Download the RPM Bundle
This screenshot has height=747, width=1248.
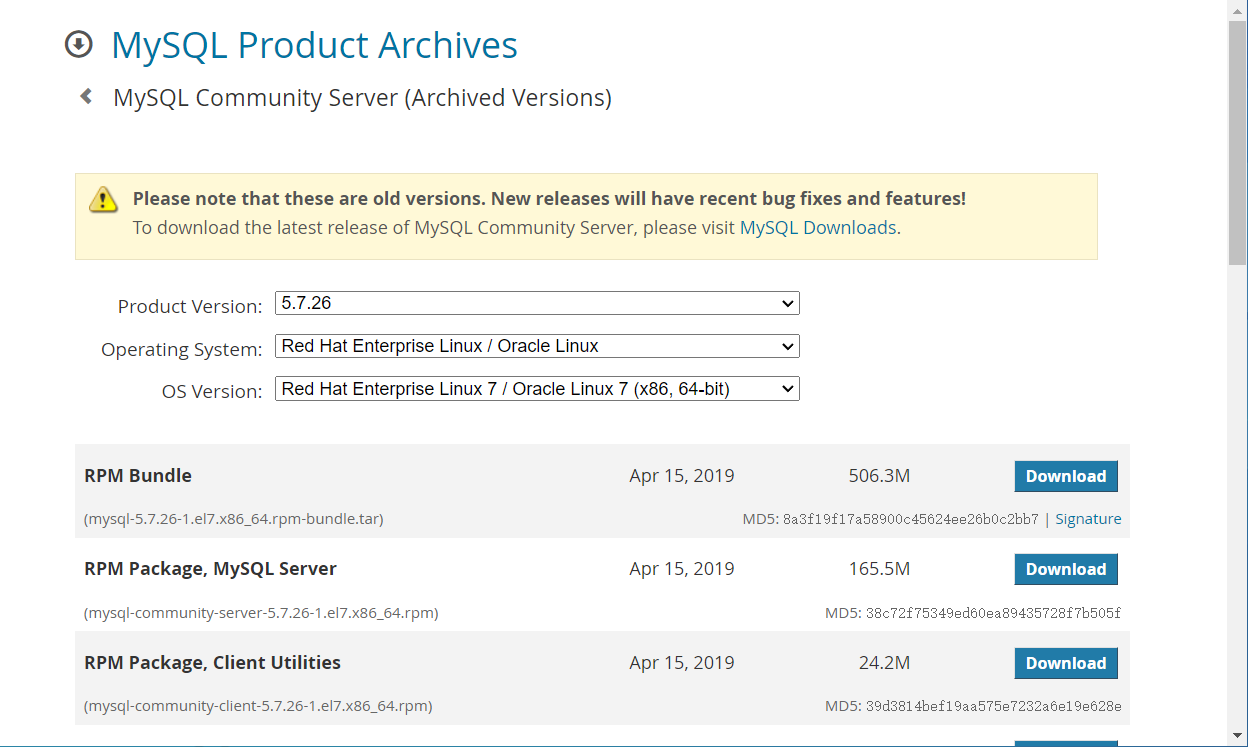tap(1066, 476)
